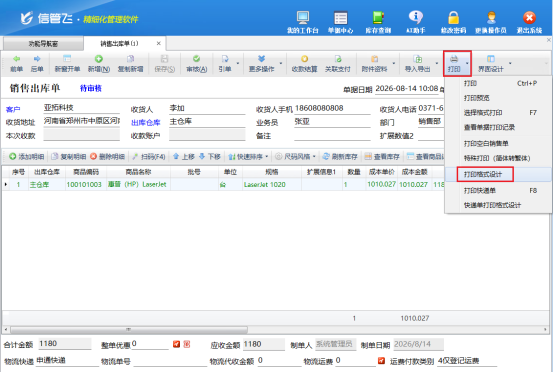Select cell 100101003 in the grid
This screenshot has height=372, width=554.
[x=86, y=184]
